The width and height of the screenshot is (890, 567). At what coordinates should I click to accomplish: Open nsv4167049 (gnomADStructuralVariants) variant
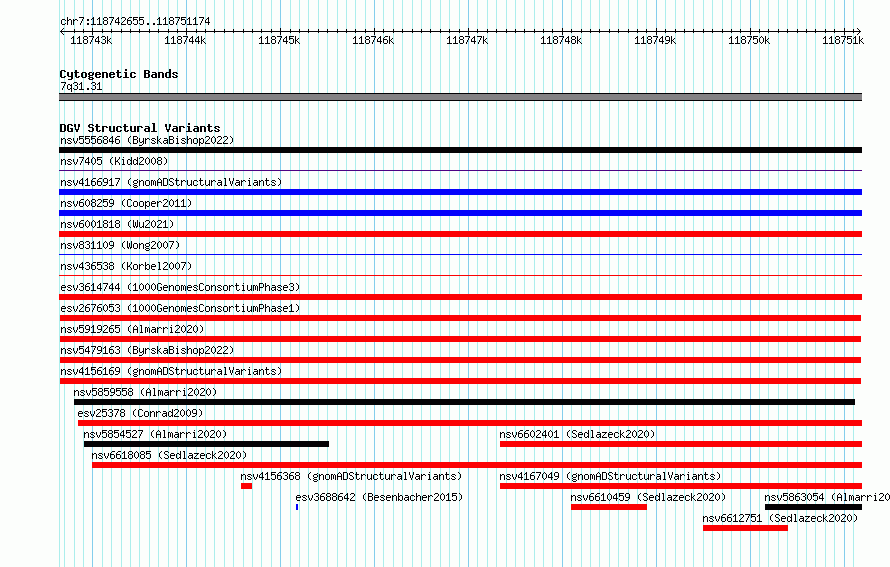(x=610, y=476)
